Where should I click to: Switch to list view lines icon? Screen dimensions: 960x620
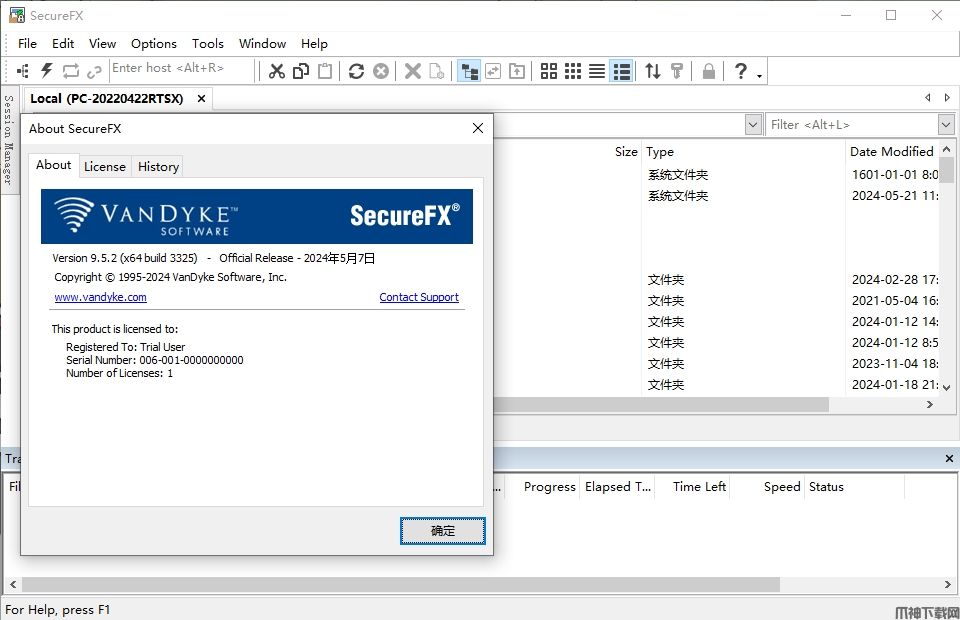597,71
